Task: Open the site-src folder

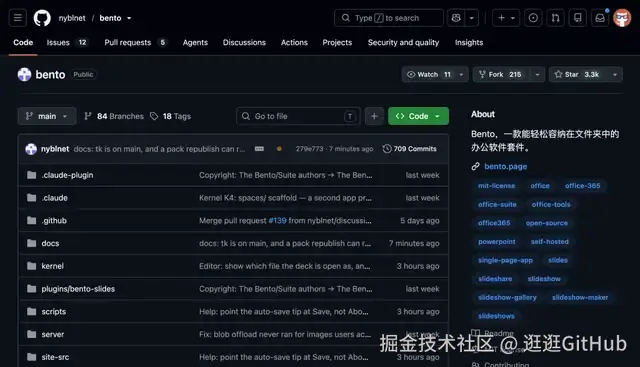Action: coord(55,357)
